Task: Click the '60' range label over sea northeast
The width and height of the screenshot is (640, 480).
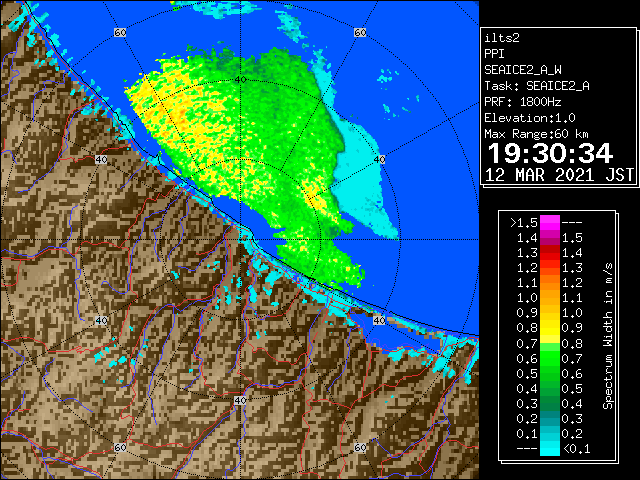Action: click(360, 33)
